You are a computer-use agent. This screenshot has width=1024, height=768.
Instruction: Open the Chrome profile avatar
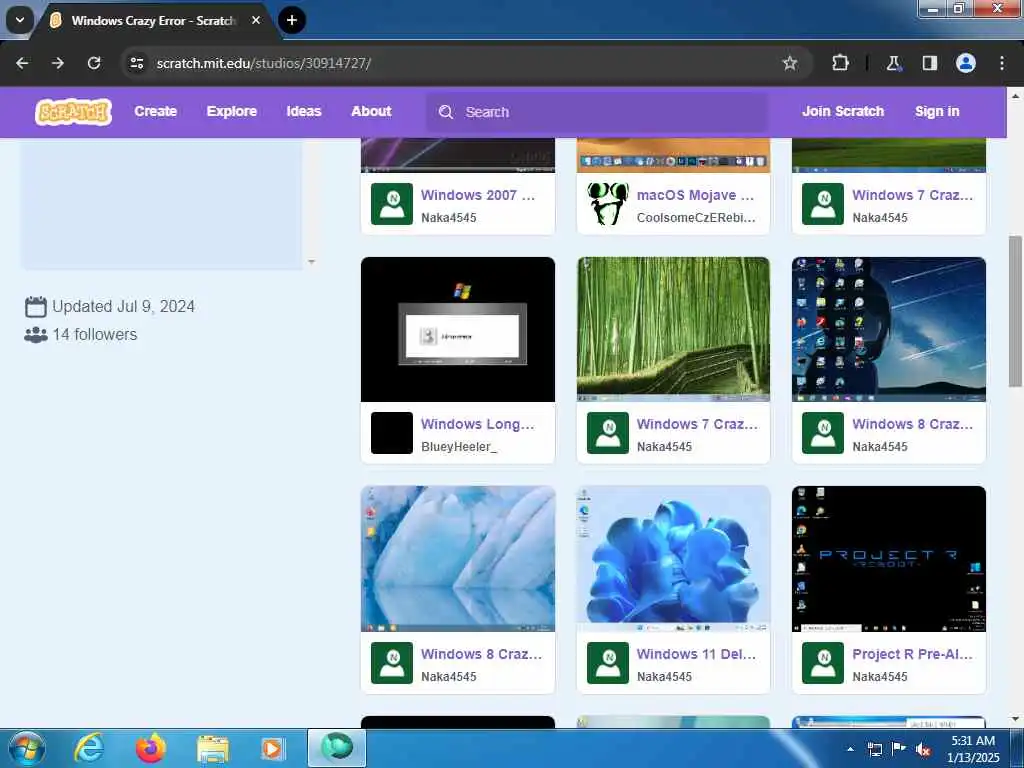point(965,63)
